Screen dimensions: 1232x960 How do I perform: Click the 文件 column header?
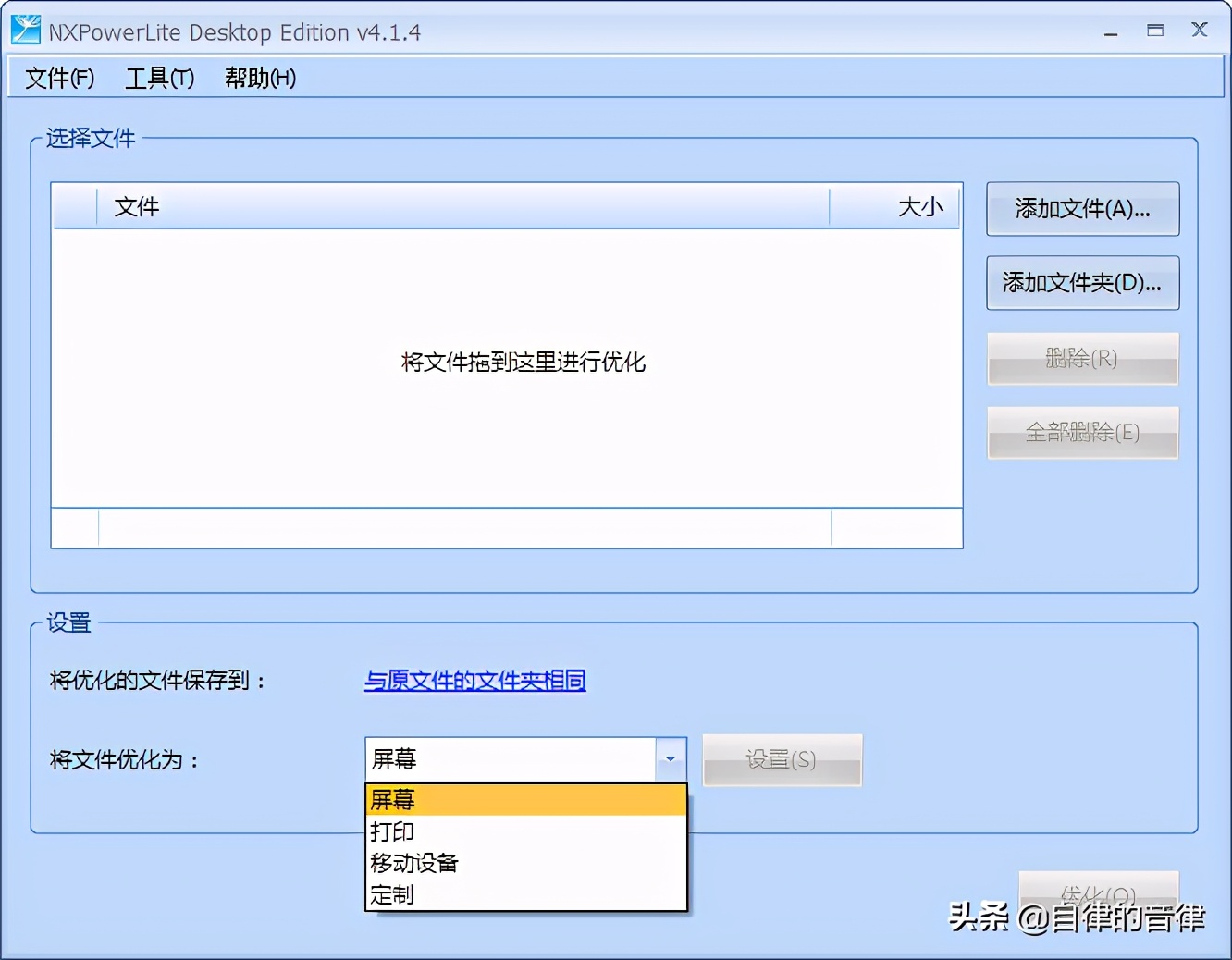click(136, 206)
